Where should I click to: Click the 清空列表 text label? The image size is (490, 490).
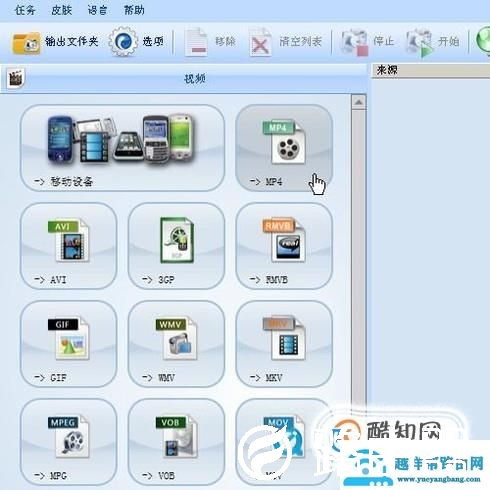coord(300,42)
